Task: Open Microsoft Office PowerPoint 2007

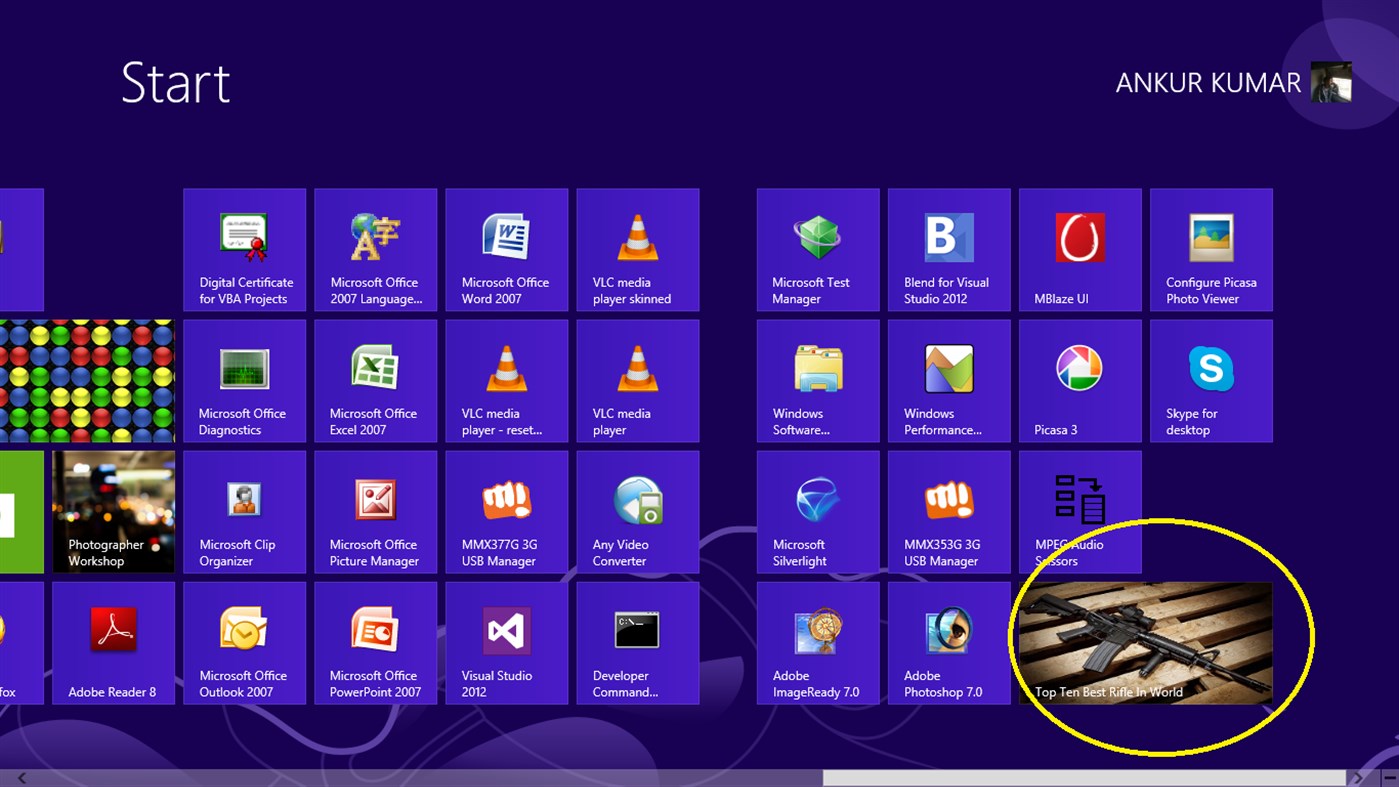Action: (x=376, y=643)
